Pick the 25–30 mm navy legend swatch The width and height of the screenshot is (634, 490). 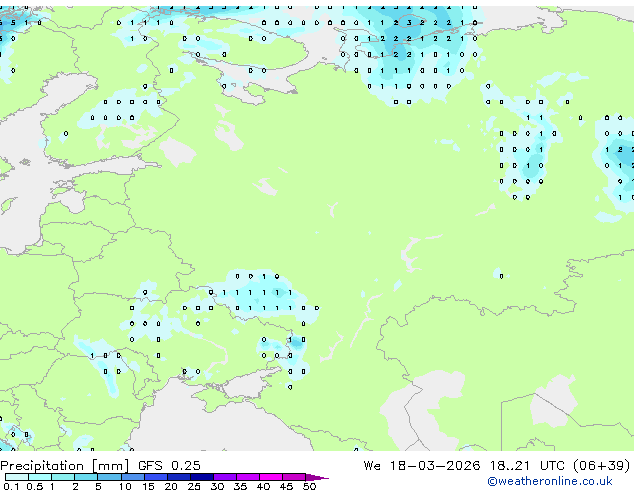pyautogui.click(x=202, y=477)
